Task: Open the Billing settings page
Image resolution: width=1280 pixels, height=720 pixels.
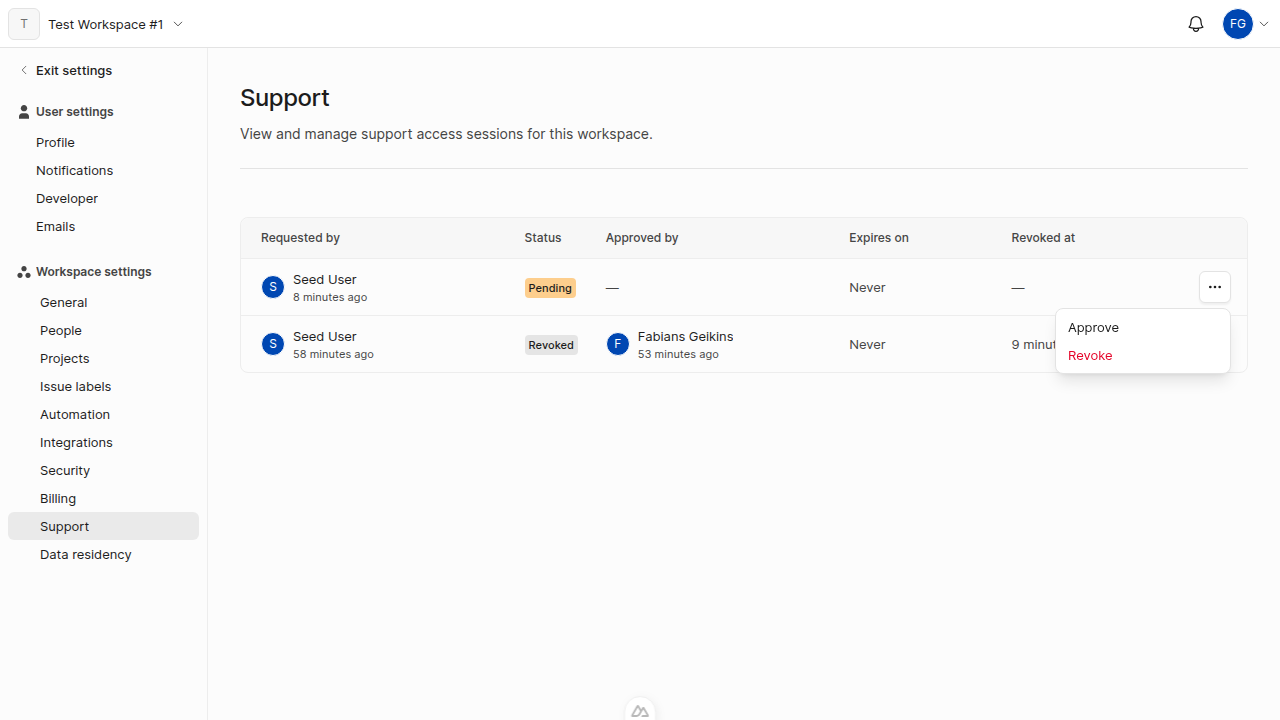Action: (58, 498)
